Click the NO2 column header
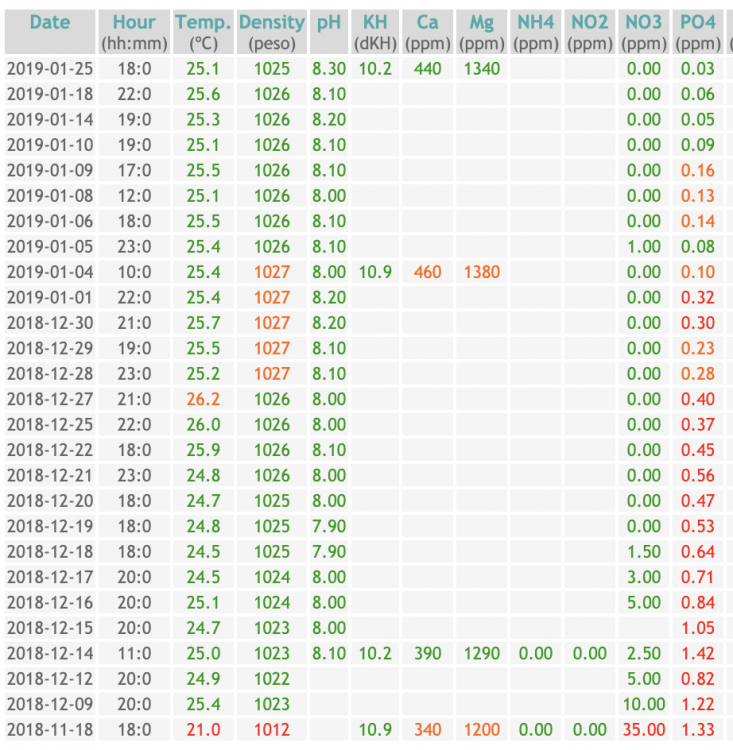The width and height of the screenshot is (733, 750). [x=589, y=22]
